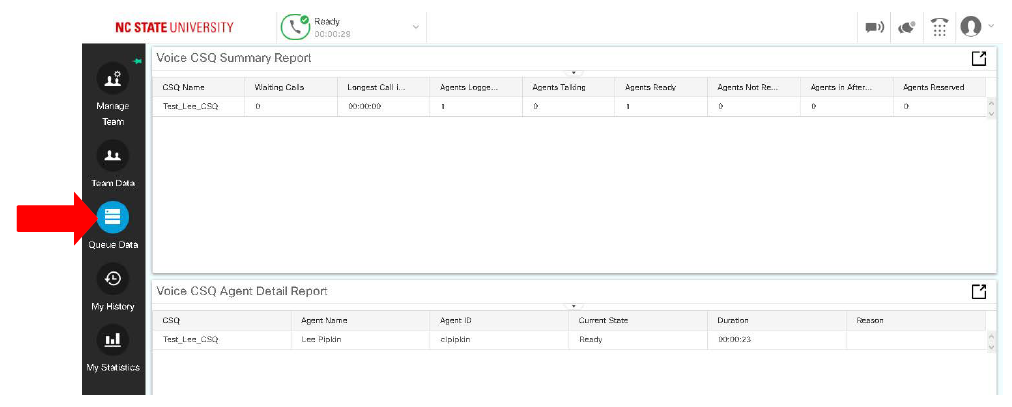This screenshot has height=407, width=1012.
Task: Open the My Statistics sidebar icon
Action: pyautogui.click(x=112, y=340)
